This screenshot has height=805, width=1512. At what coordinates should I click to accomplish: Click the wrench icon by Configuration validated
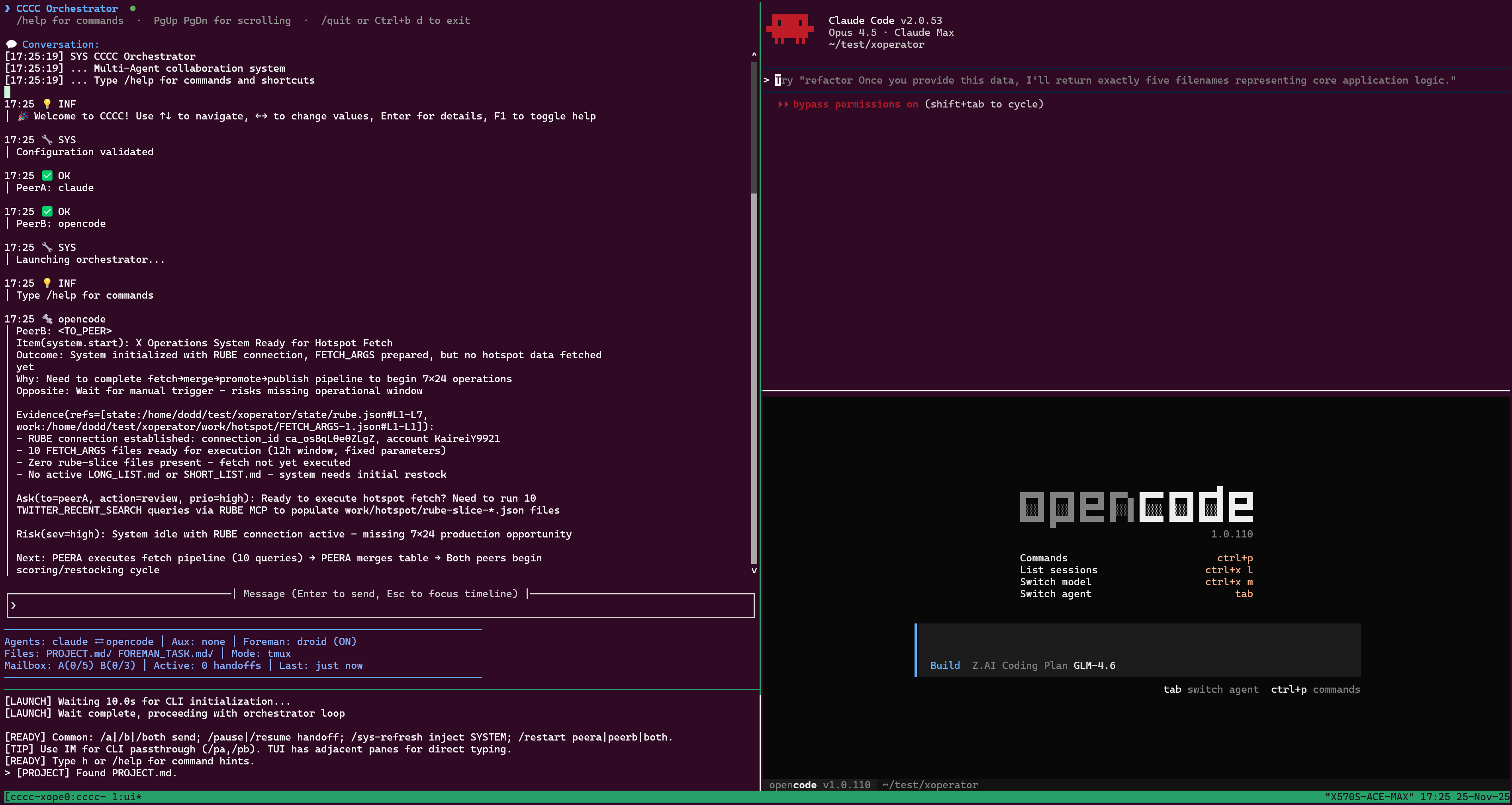click(x=47, y=140)
